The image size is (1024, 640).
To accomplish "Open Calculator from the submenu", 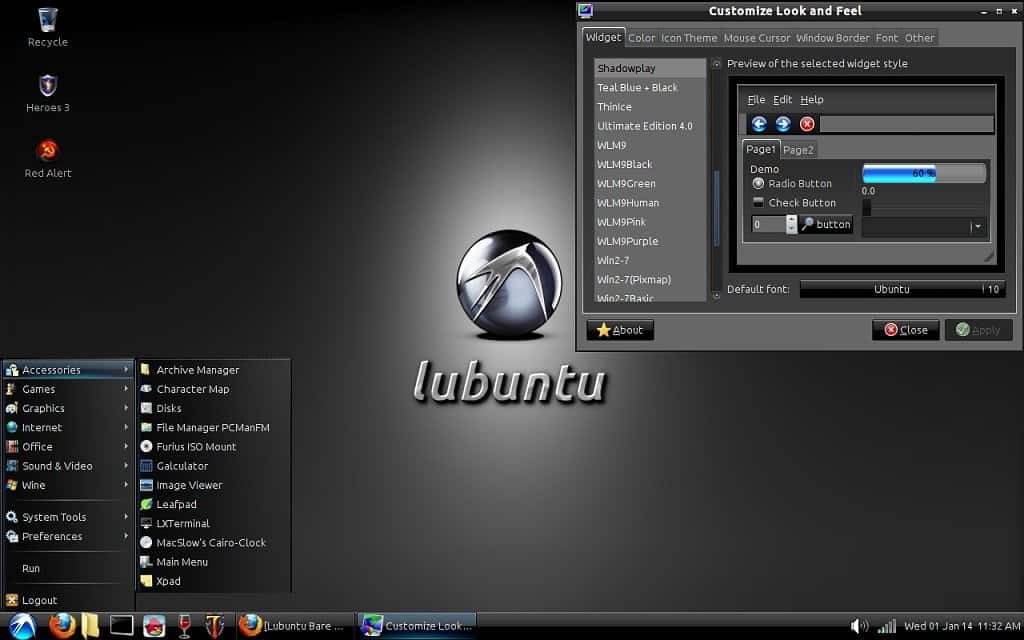I will coord(213,466).
